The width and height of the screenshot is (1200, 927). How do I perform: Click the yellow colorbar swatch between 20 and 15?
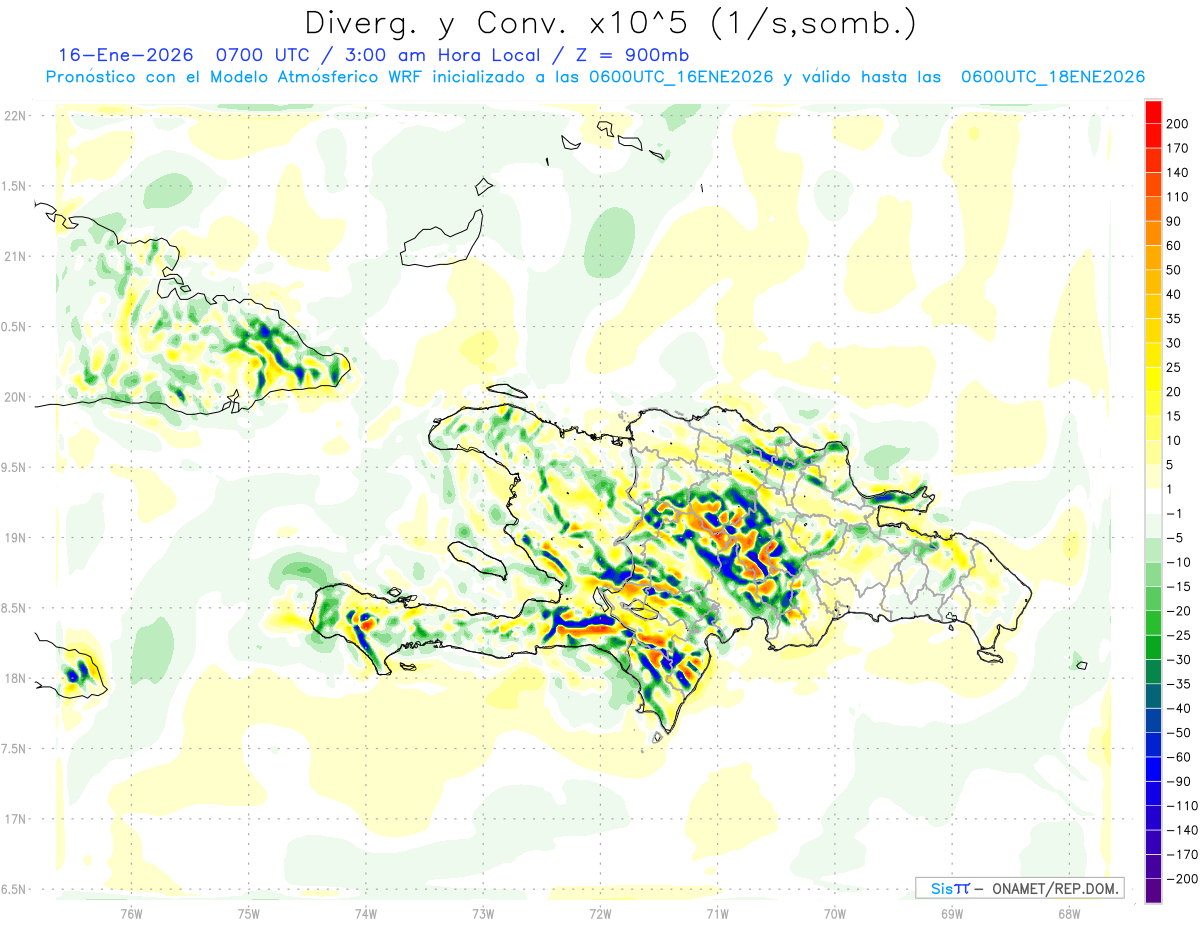pyautogui.click(x=1153, y=404)
